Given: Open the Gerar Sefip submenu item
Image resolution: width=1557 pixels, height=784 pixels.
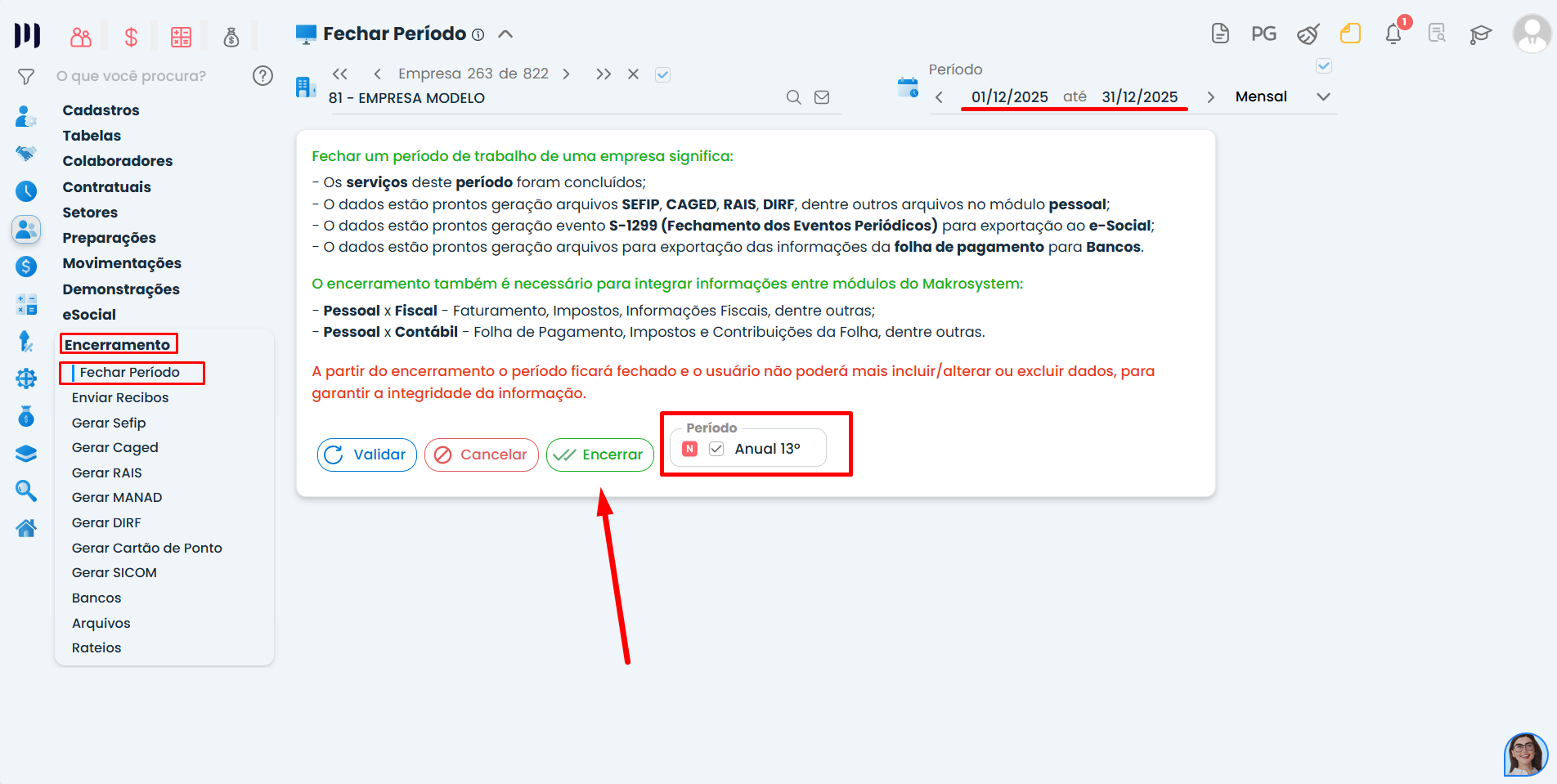Looking at the screenshot, I should point(109,423).
